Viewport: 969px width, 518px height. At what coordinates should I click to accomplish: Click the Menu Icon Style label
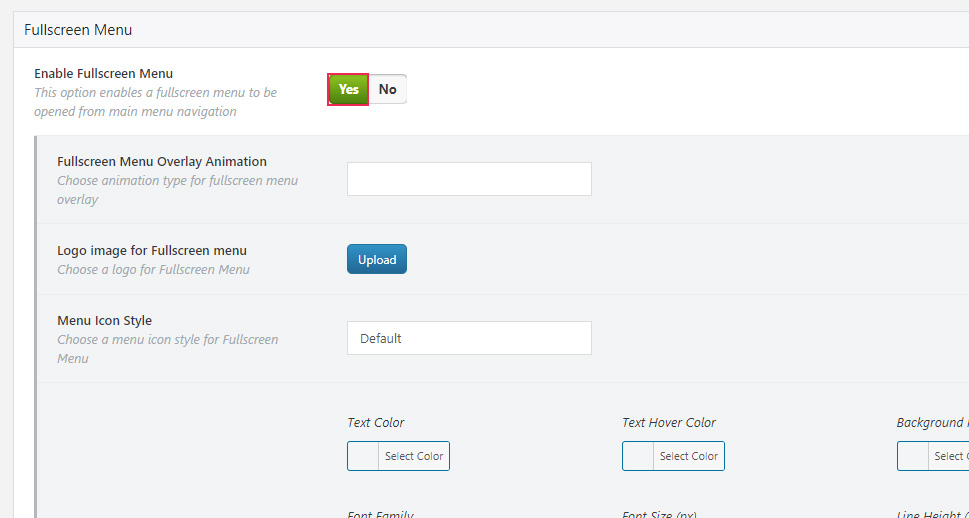point(104,321)
